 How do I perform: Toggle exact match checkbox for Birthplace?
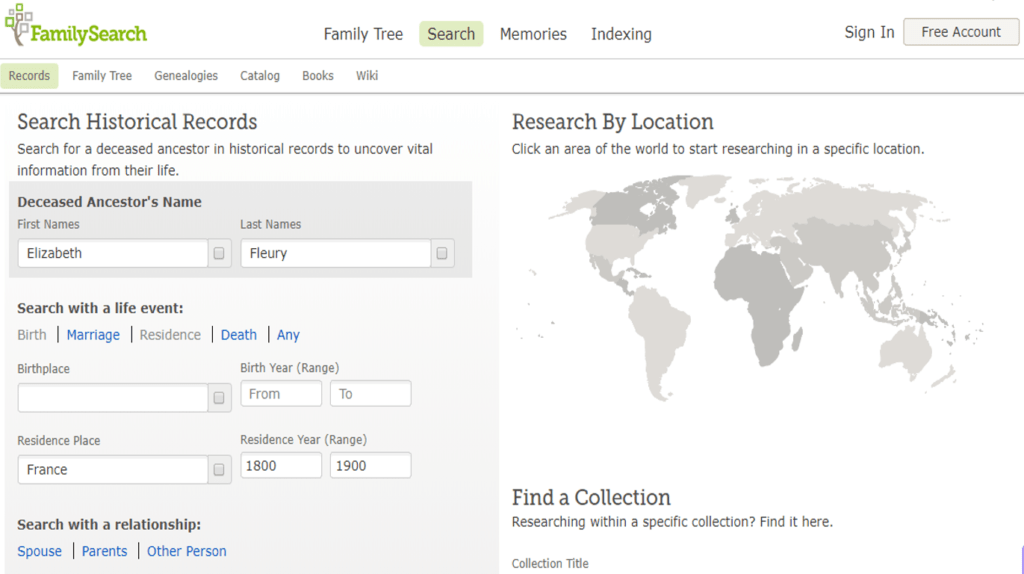219,398
